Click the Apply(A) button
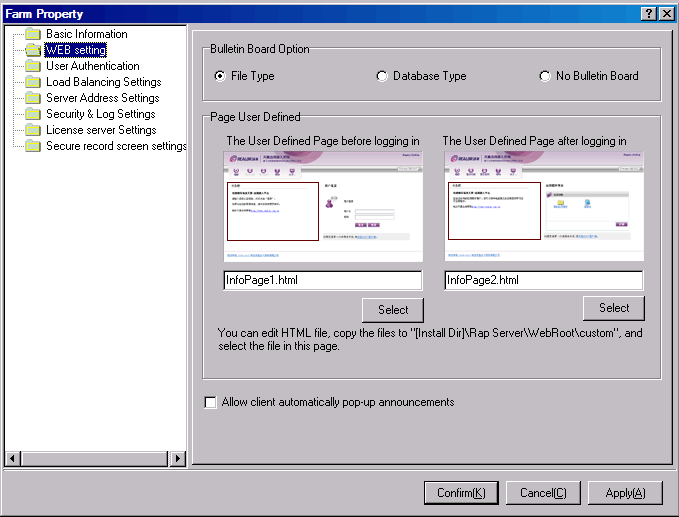Viewport: 679px width, 517px height. 625,493
